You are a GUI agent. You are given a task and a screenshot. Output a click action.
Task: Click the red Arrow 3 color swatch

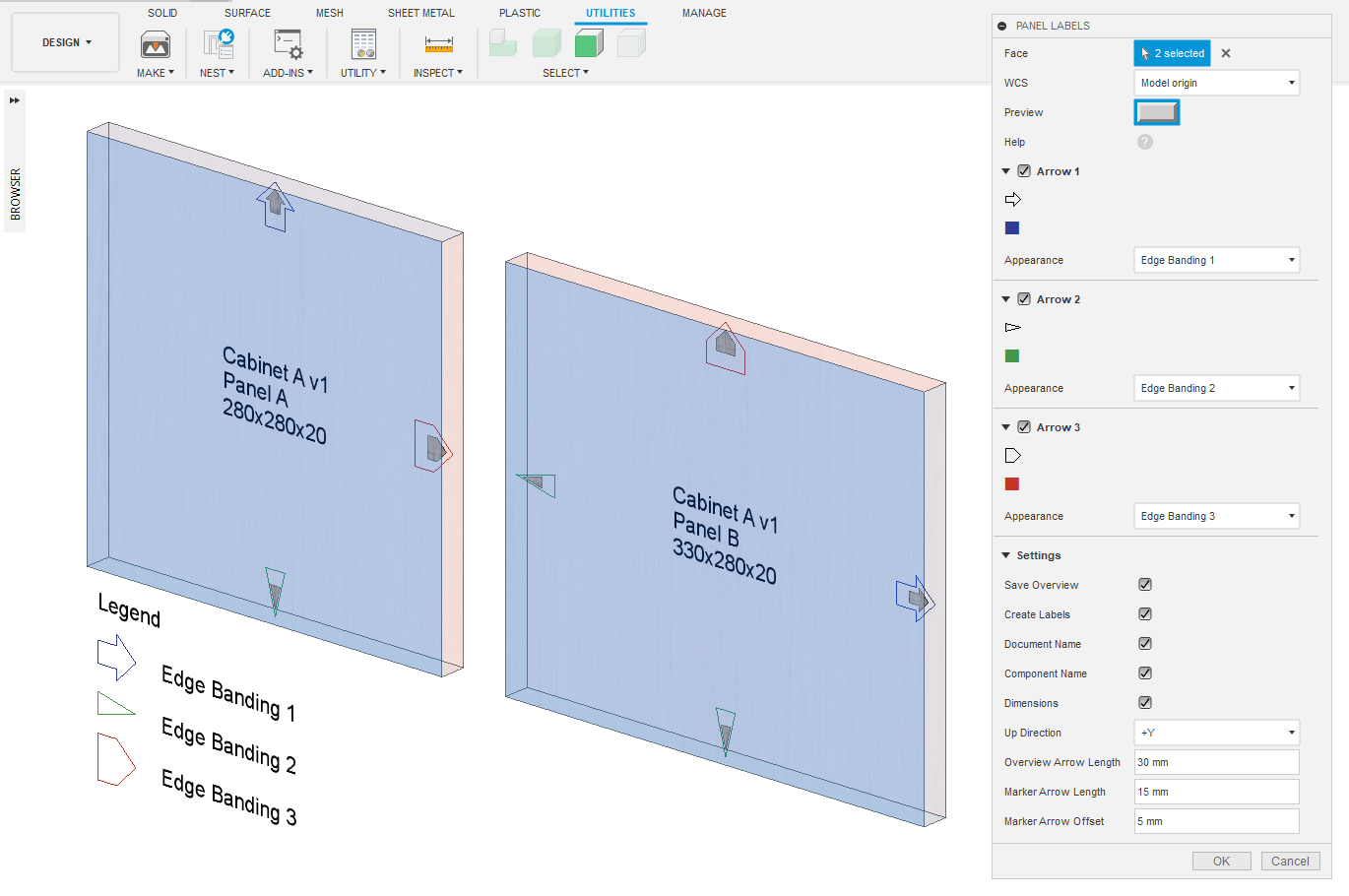point(1012,484)
